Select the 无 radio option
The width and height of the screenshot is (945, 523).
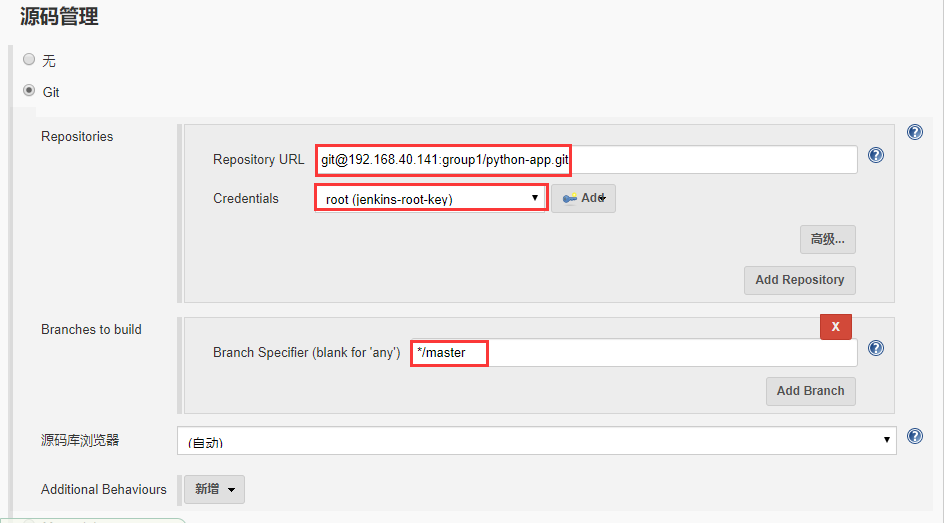[x=29, y=59]
